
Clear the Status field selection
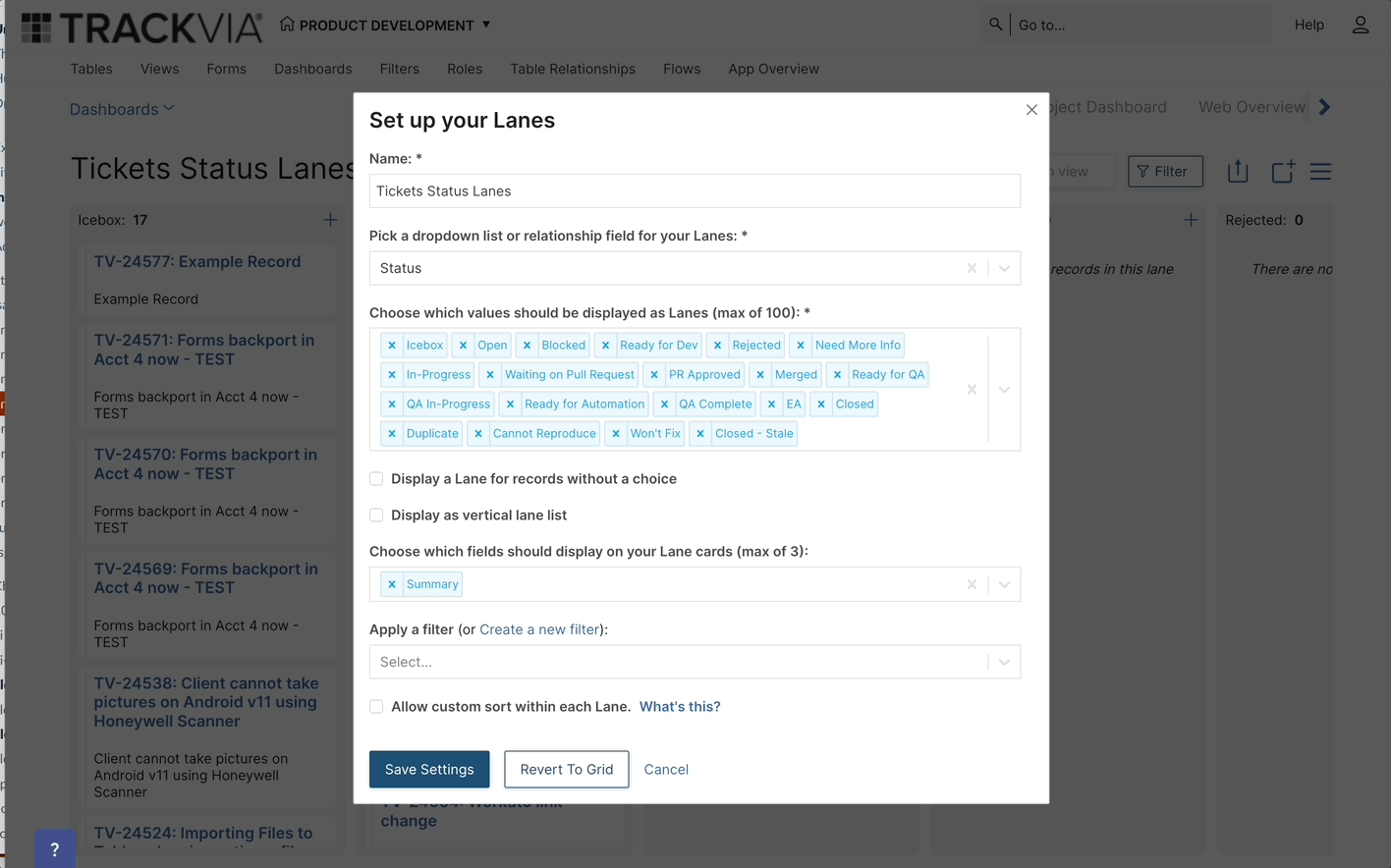click(x=972, y=268)
